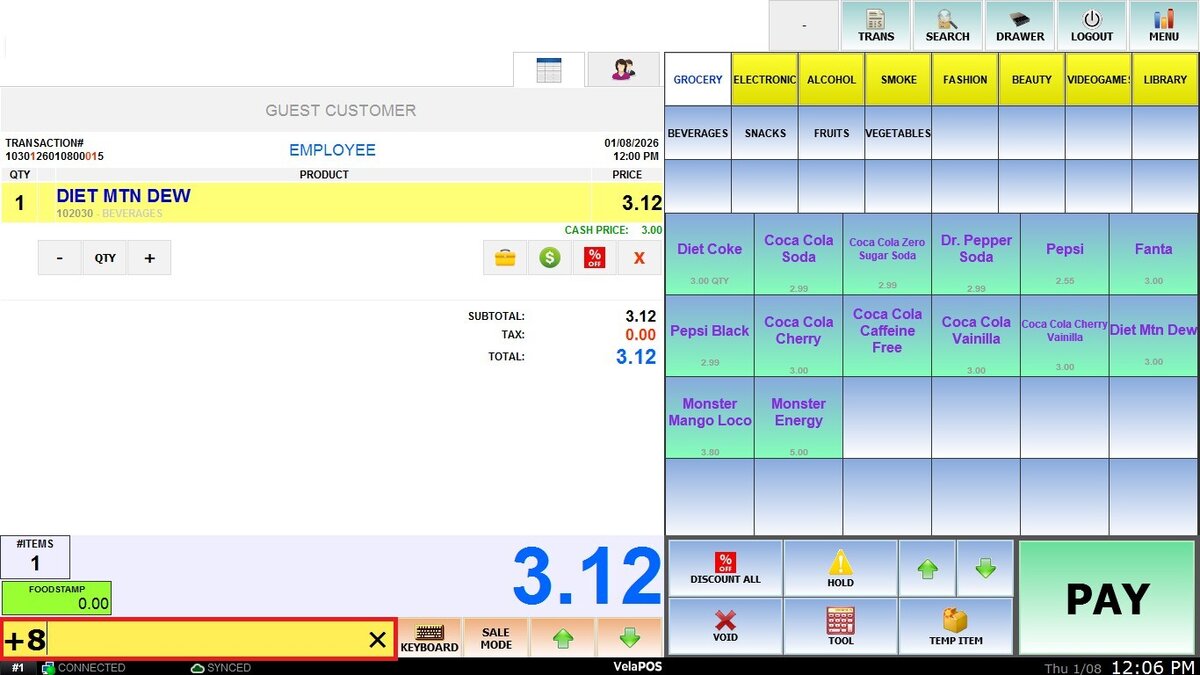Add Diet Coke to the sale
Screen dimensions: 1200x675
tap(709, 253)
